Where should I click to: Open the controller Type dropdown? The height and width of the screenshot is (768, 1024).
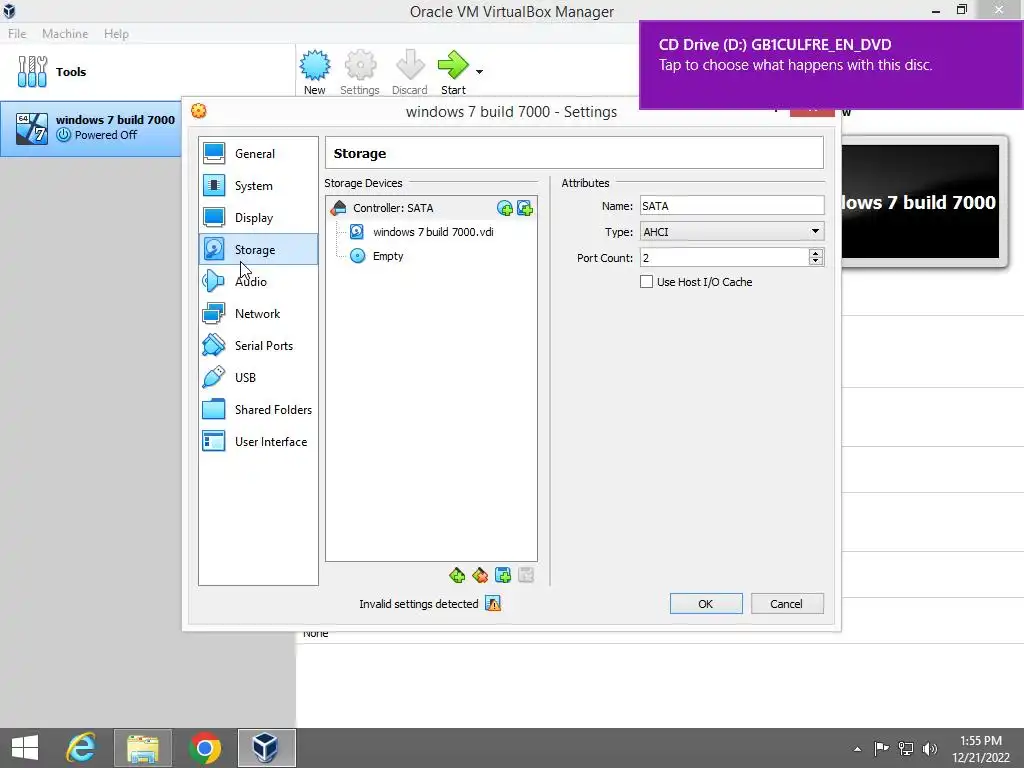(x=732, y=232)
